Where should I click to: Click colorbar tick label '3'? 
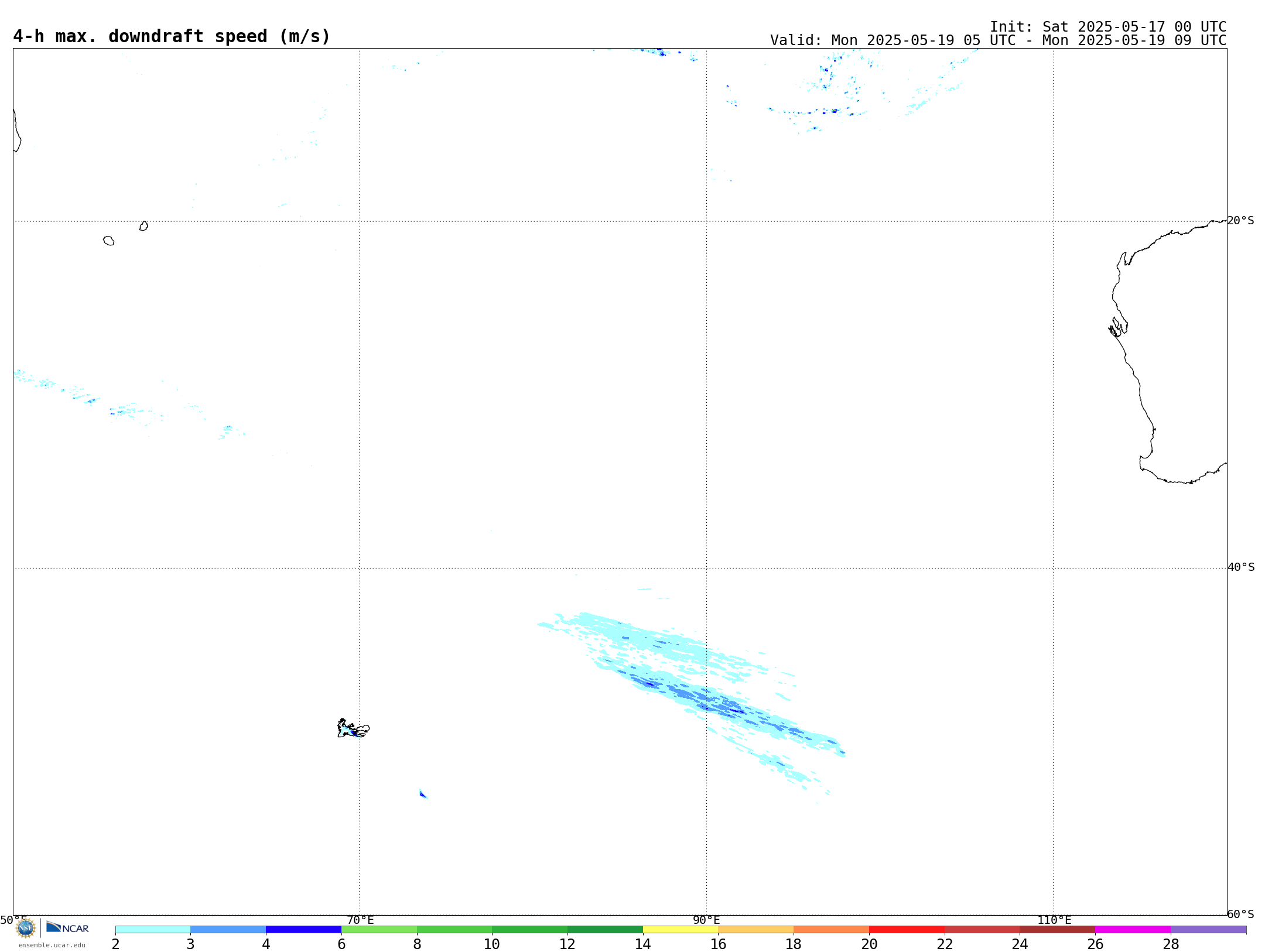click(190, 944)
